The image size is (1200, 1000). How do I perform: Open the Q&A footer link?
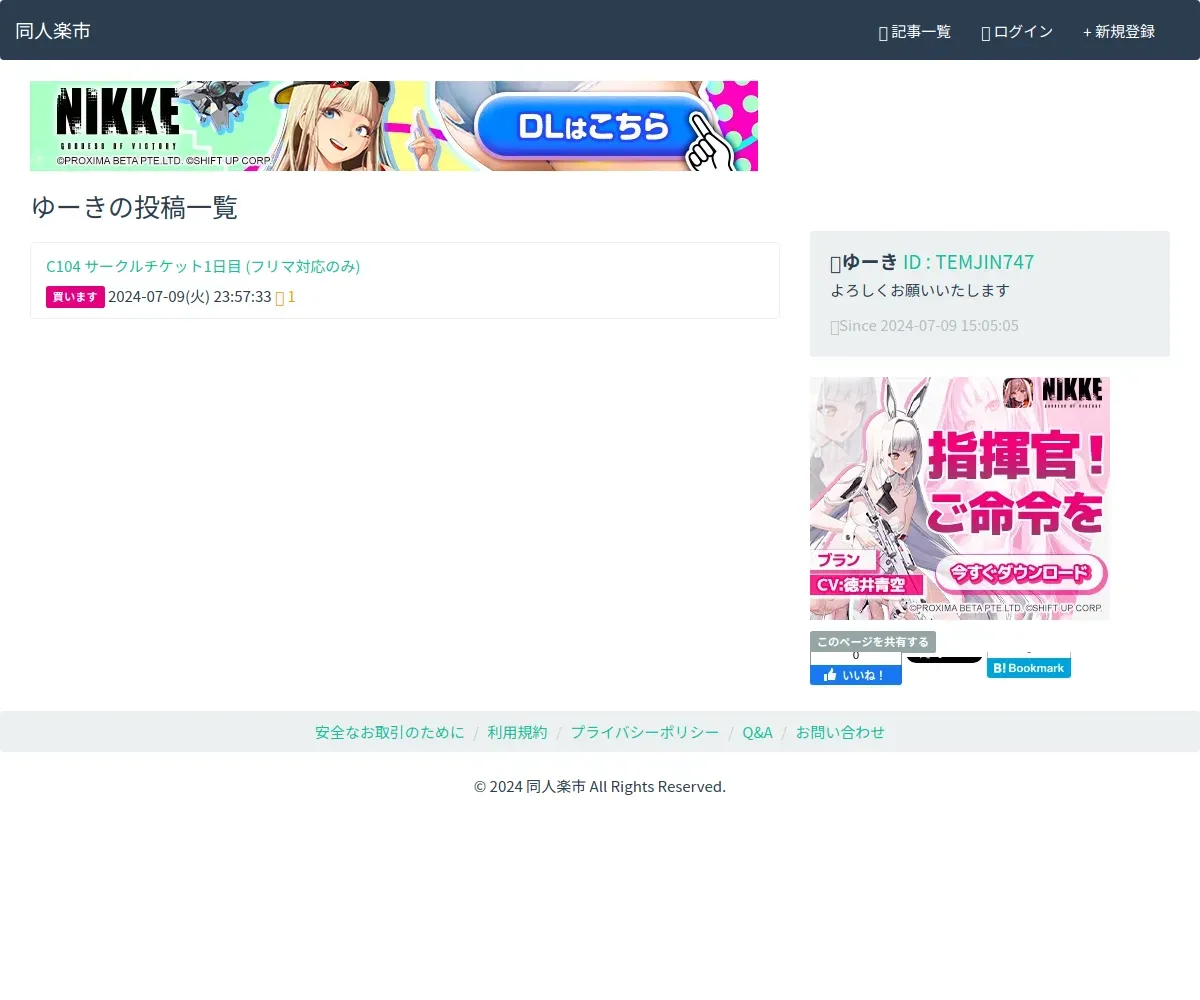point(757,732)
